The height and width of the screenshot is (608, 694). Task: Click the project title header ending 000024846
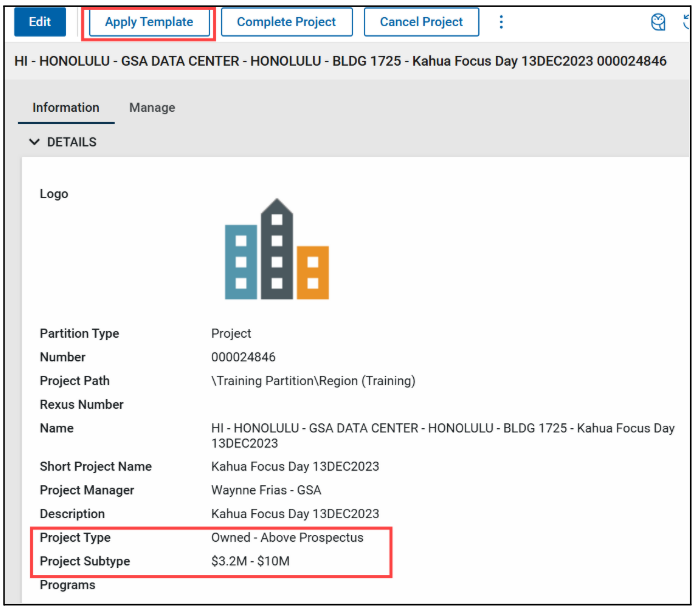[340, 61]
